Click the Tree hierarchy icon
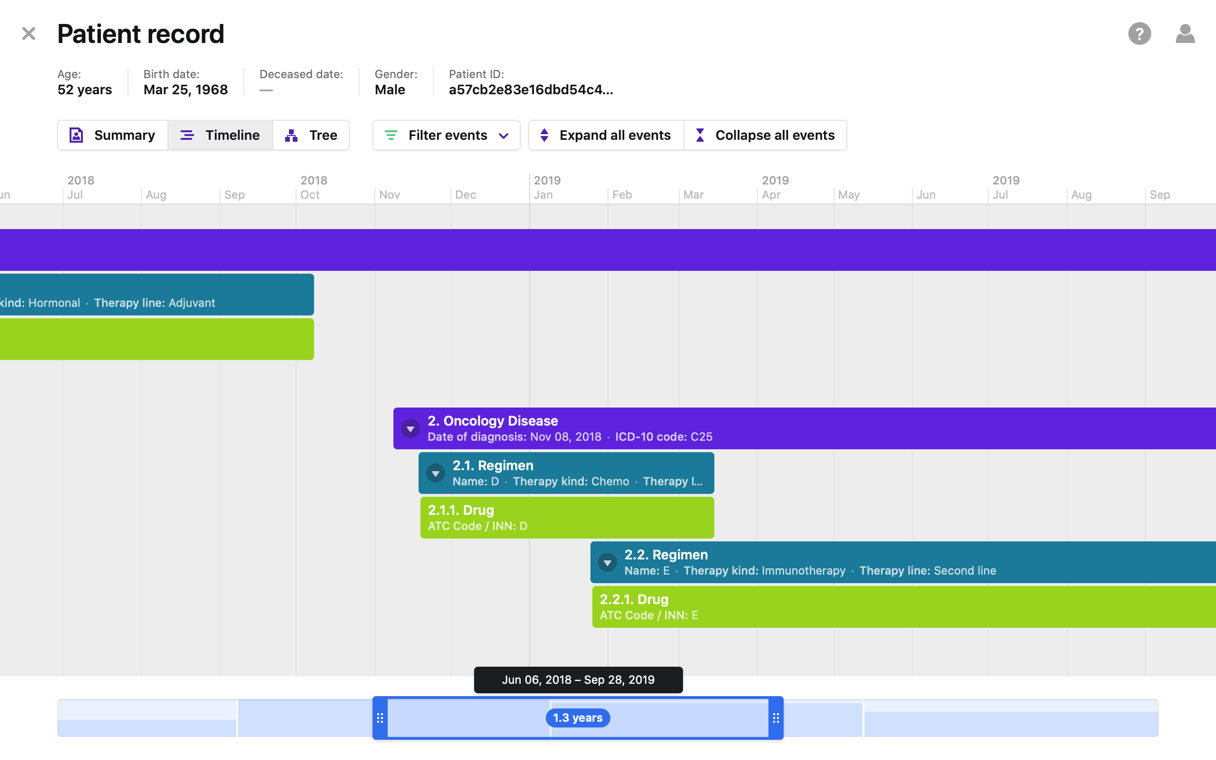 (x=291, y=135)
